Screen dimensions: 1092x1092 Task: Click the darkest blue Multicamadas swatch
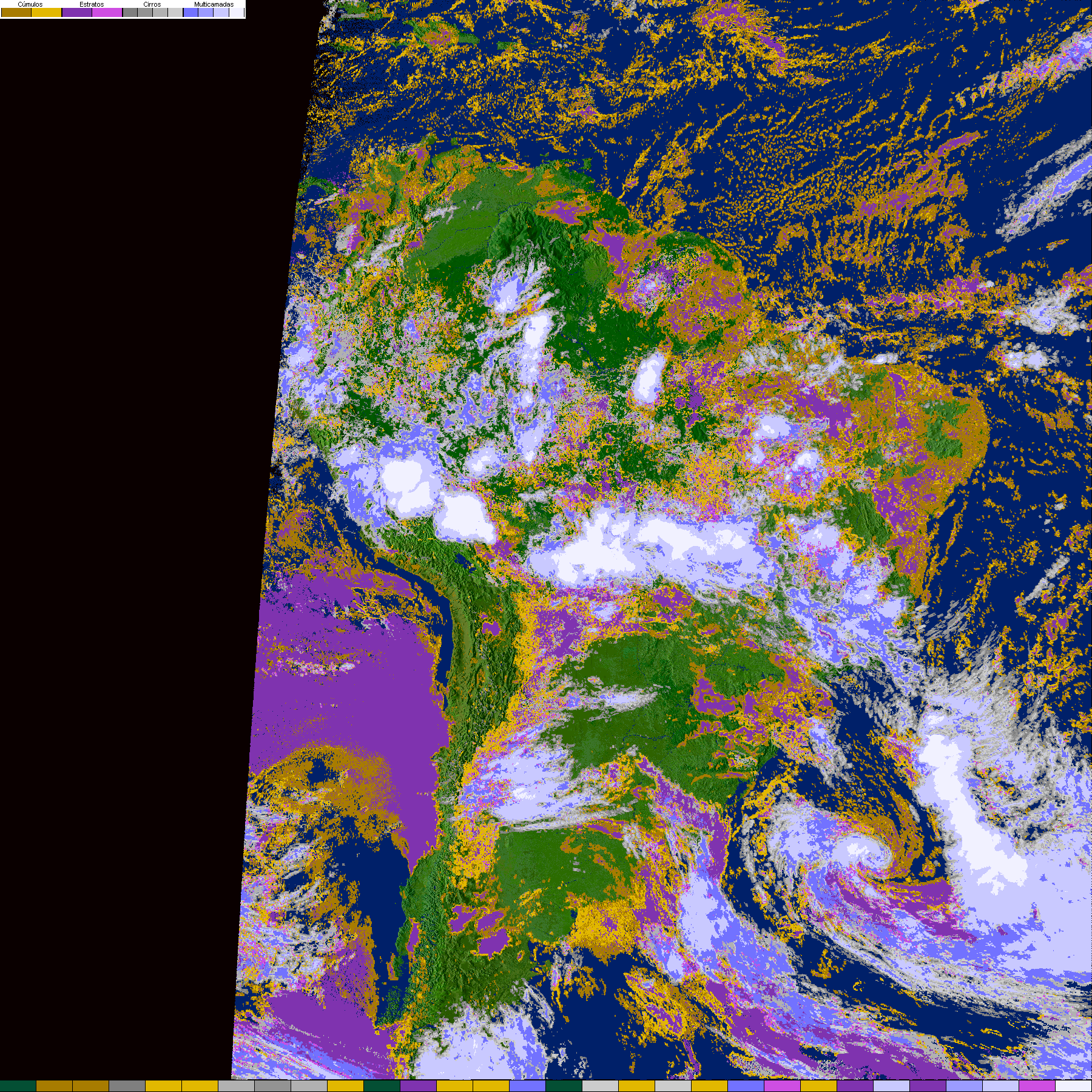[191, 13]
